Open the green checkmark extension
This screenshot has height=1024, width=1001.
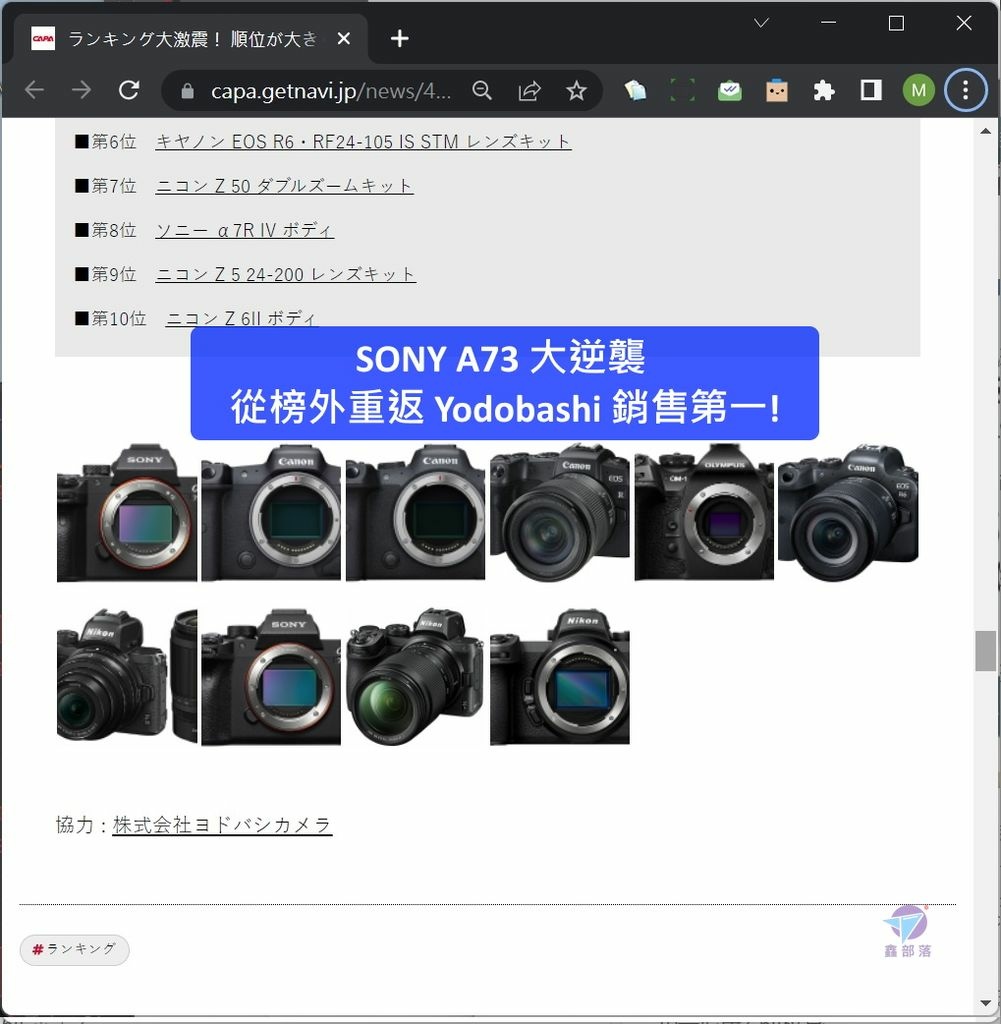click(729, 90)
